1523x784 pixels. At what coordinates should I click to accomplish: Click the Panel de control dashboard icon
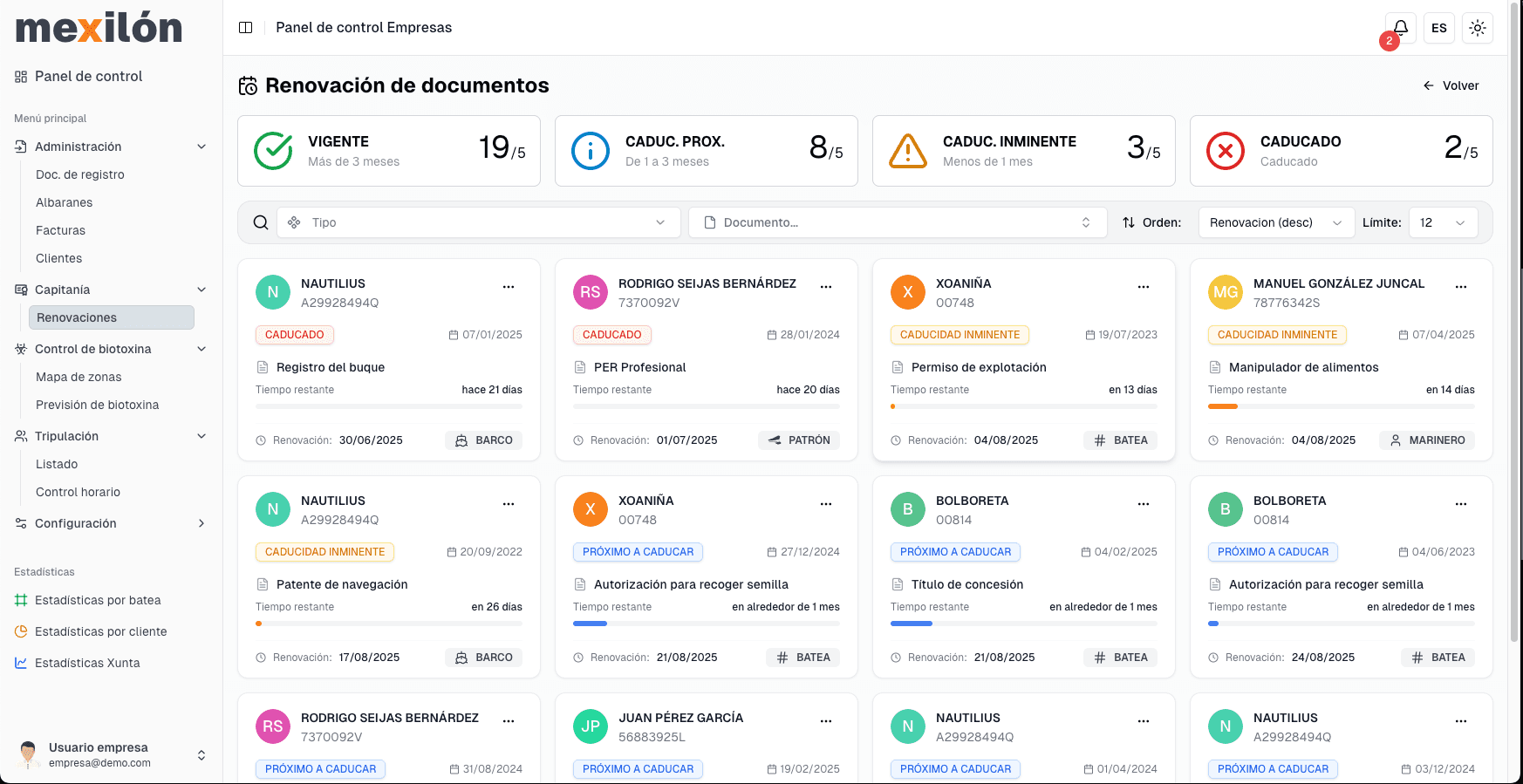coord(21,77)
